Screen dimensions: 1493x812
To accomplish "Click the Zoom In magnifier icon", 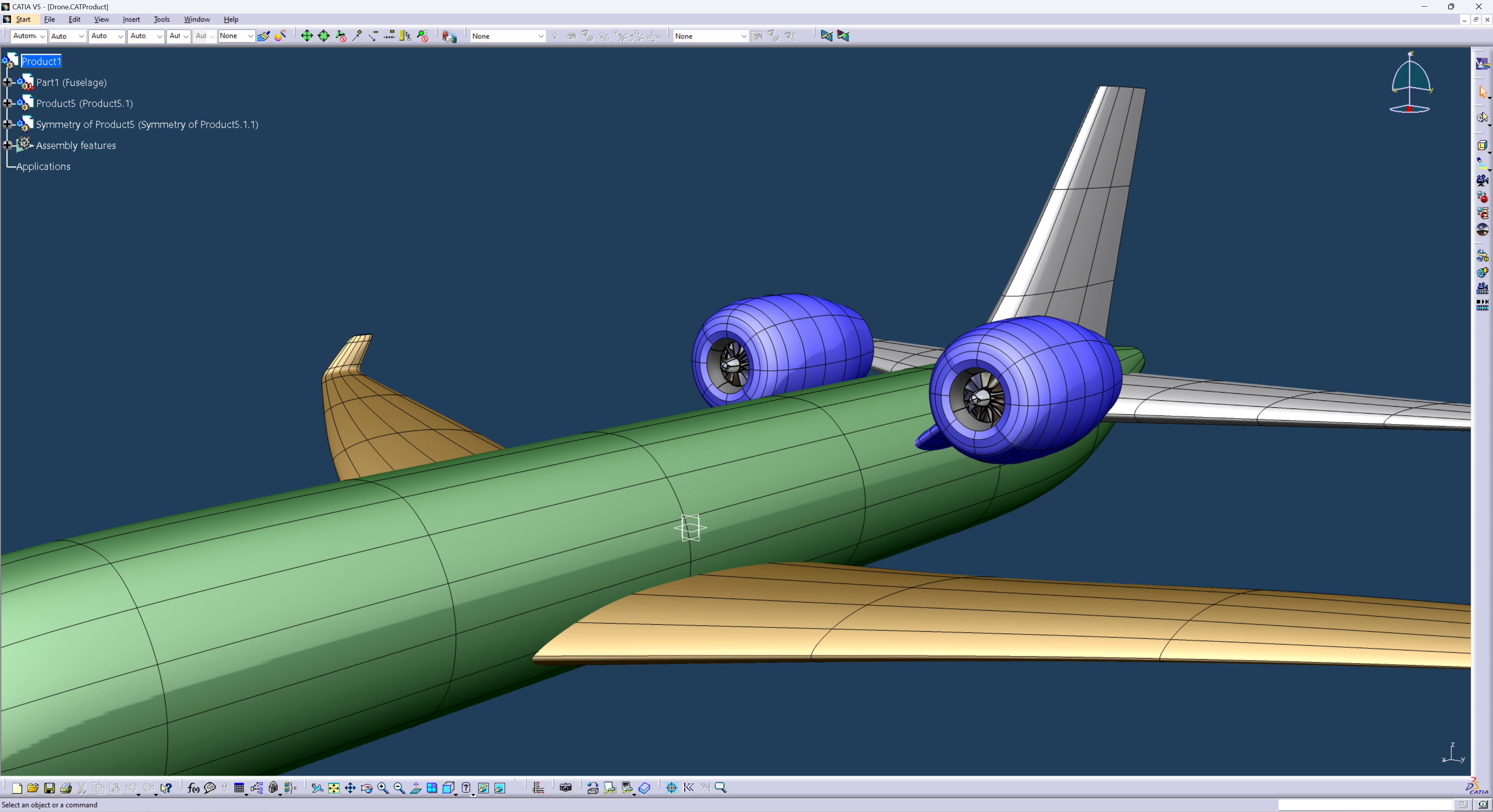I will [383, 788].
